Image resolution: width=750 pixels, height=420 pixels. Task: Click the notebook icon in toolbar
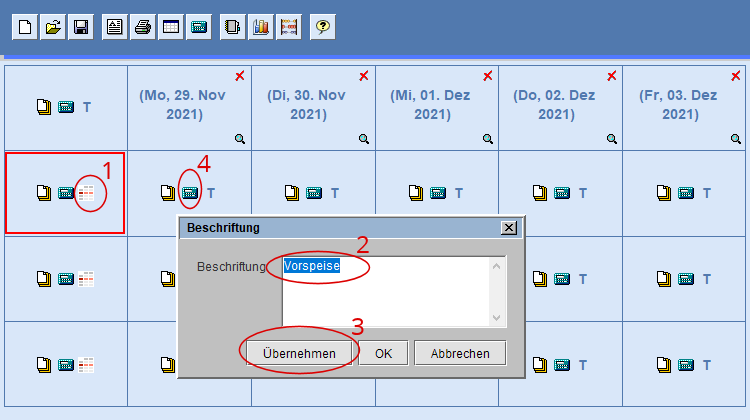[x=232, y=27]
